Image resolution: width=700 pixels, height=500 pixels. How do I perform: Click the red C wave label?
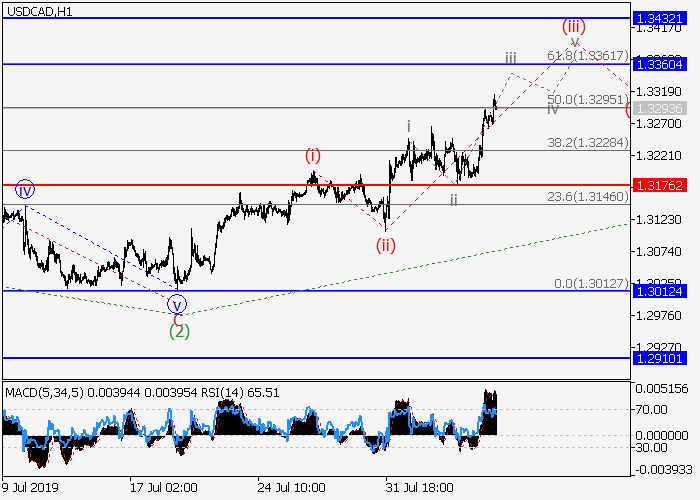(177, 318)
